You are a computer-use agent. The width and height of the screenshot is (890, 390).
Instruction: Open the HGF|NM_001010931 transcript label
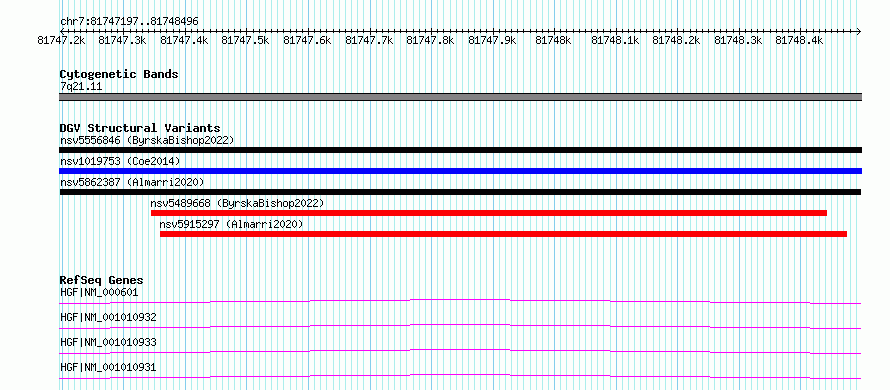pyautogui.click(x=108, y=368)
